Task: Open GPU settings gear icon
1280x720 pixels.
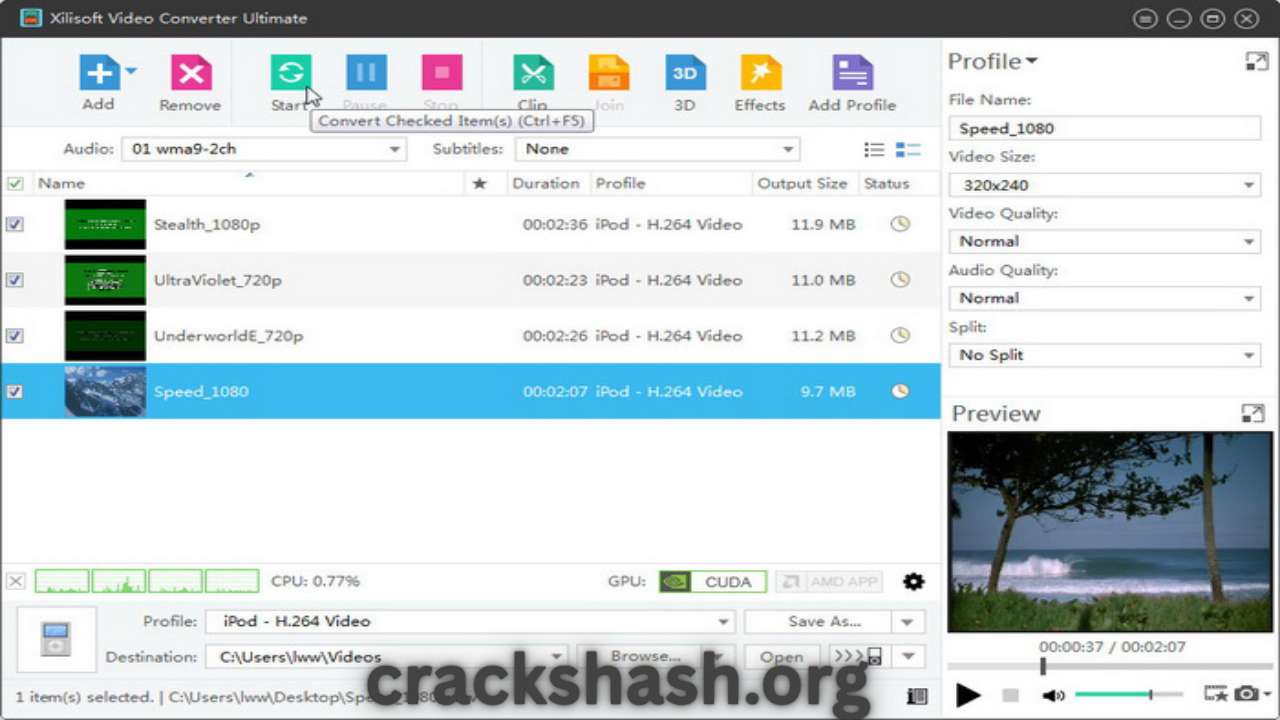Action: click(913, 581)
